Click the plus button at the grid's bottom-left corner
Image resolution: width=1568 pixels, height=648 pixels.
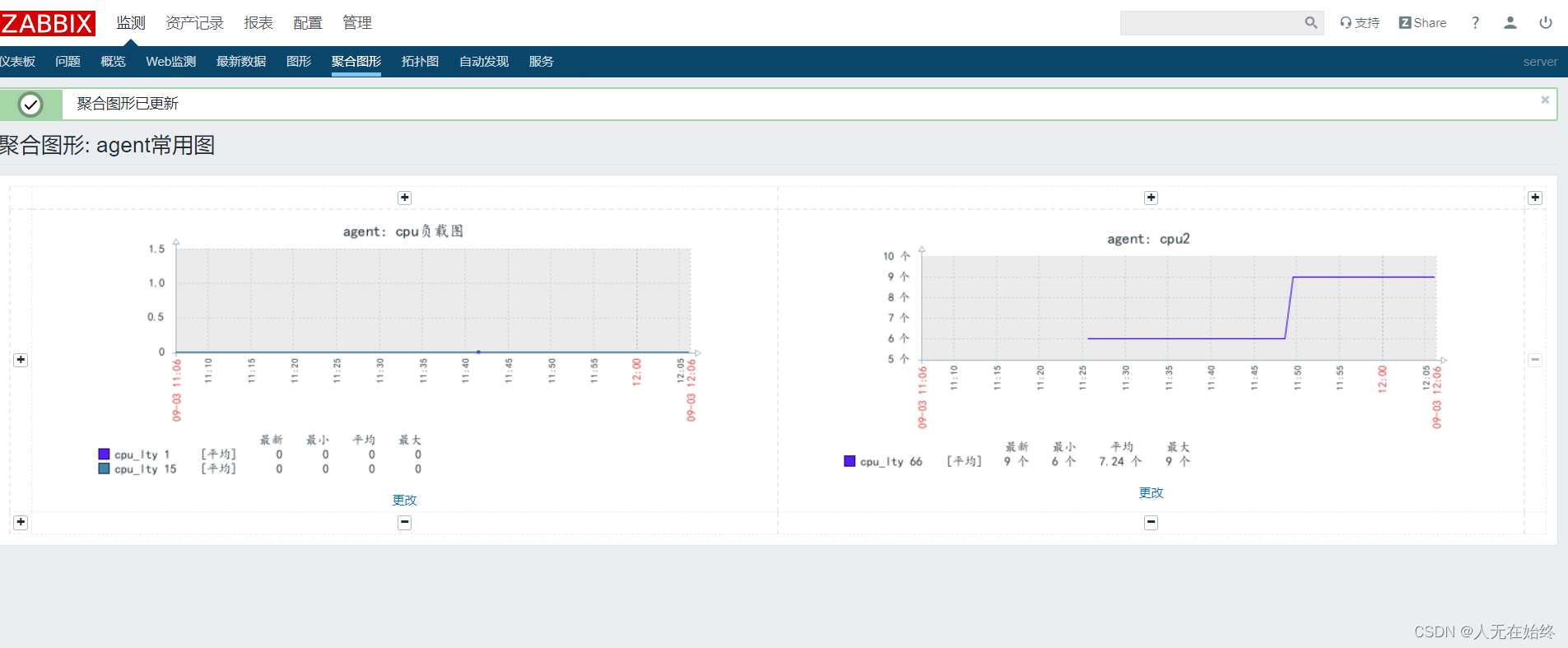pos(21,522)
